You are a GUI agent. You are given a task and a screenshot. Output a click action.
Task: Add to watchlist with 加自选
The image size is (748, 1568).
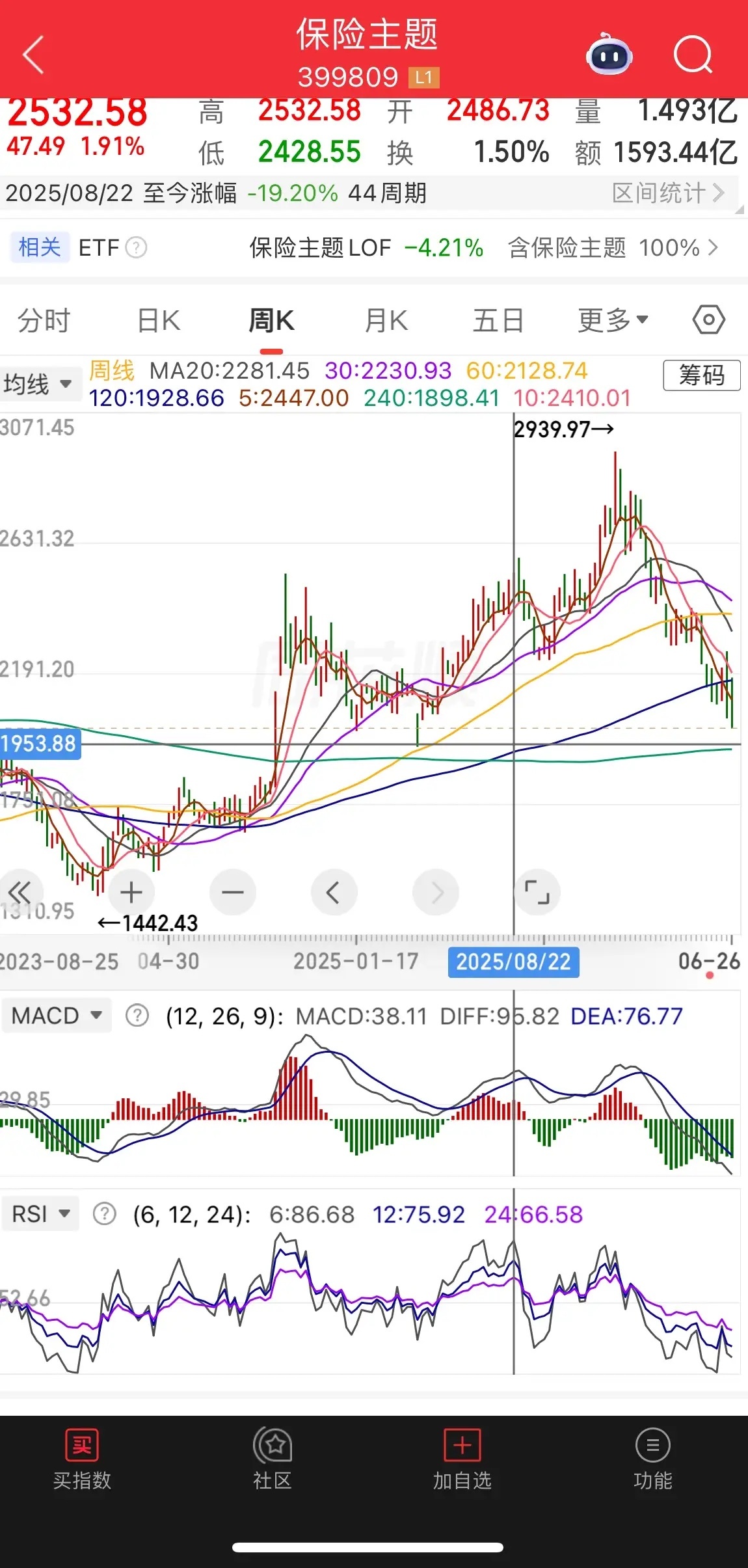[462, 1460]
